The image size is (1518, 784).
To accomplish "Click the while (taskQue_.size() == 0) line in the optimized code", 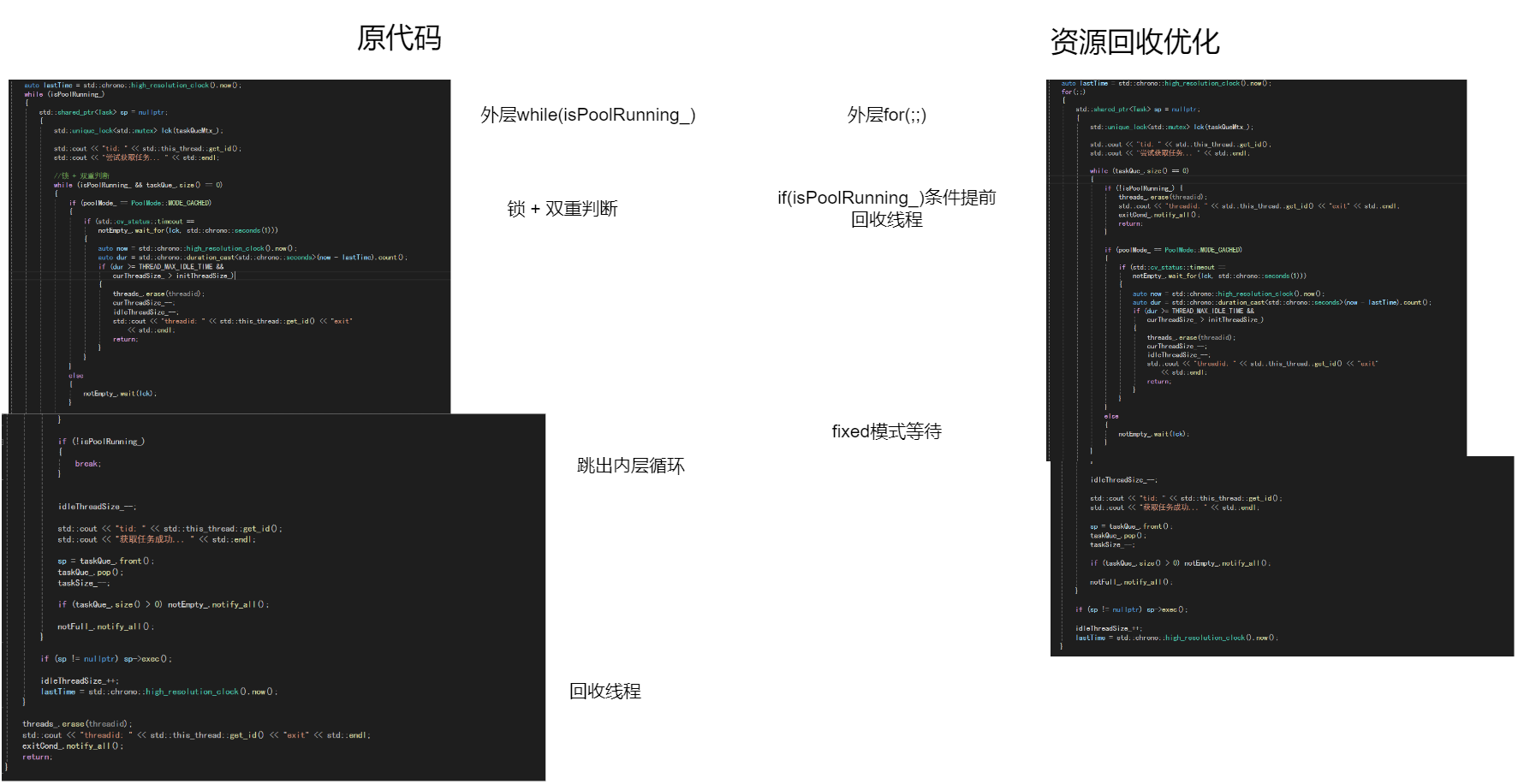I will [1139, 170].
